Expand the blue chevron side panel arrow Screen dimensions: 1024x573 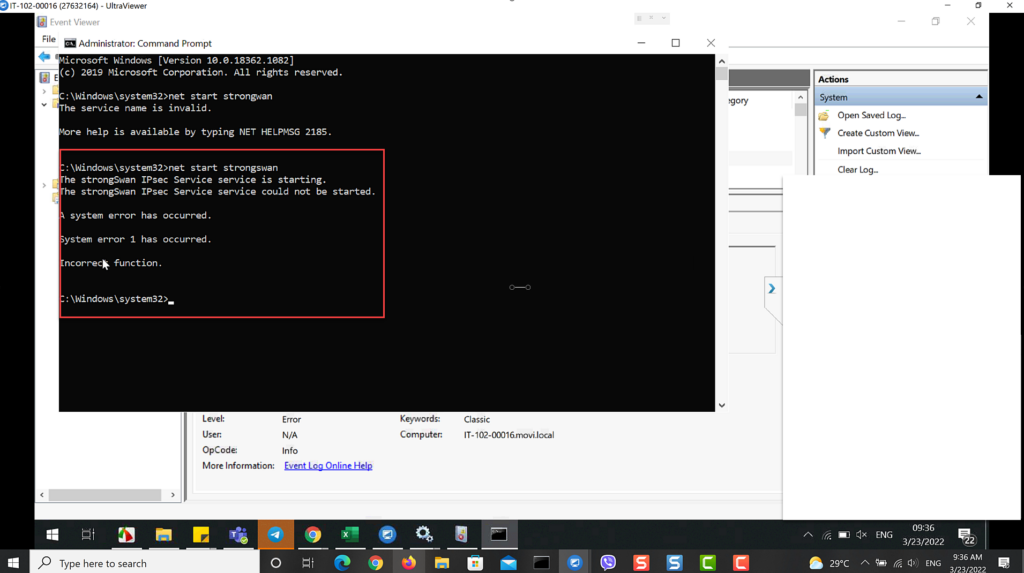click(x=771, y=289)
